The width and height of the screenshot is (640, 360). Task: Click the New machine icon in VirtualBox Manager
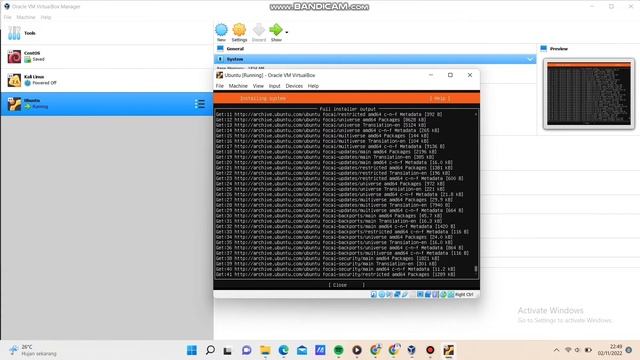tap(221, 31)
